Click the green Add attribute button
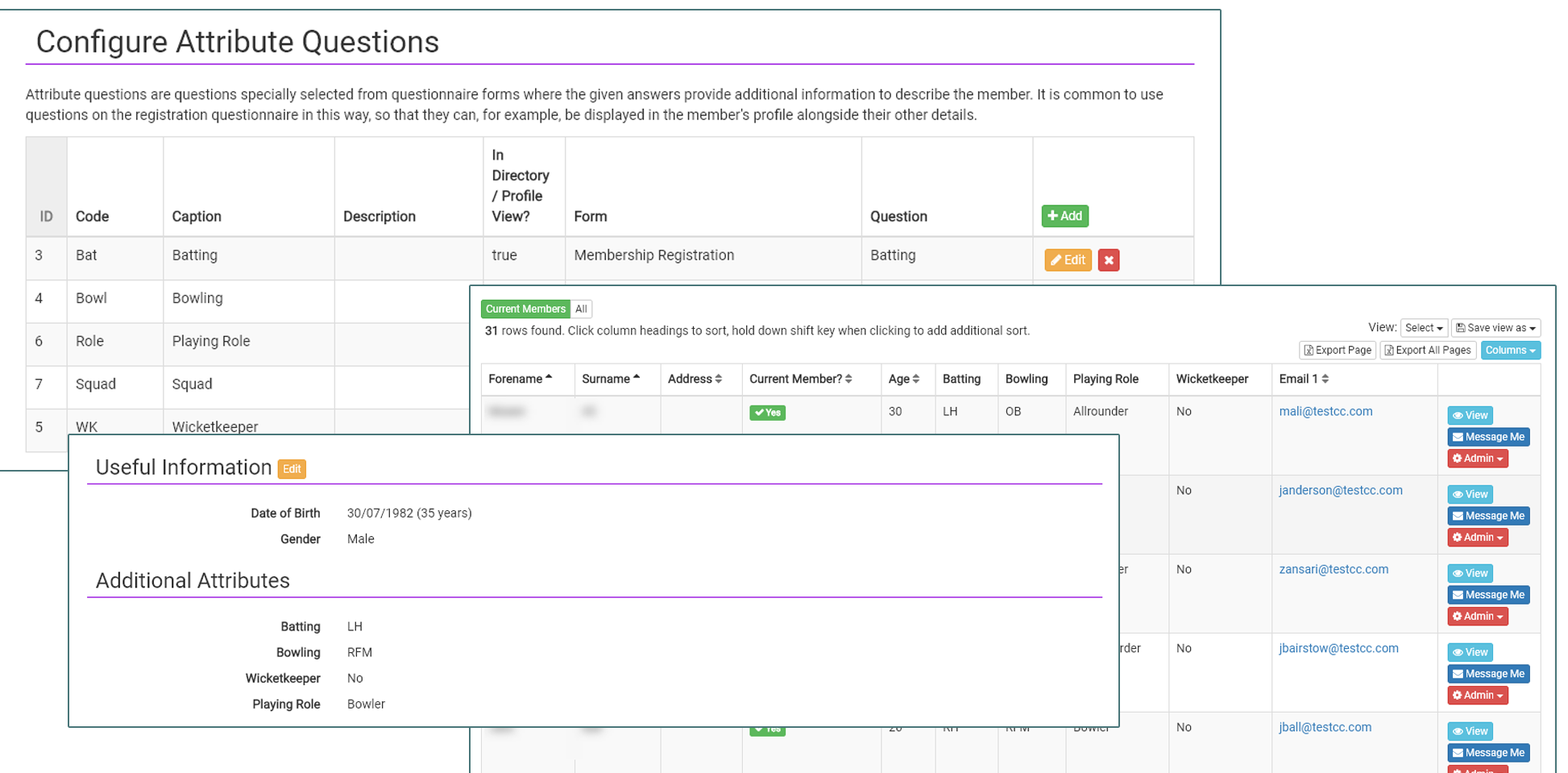Viewport: 1568px width, 773px height. (x=1064, y=216)
